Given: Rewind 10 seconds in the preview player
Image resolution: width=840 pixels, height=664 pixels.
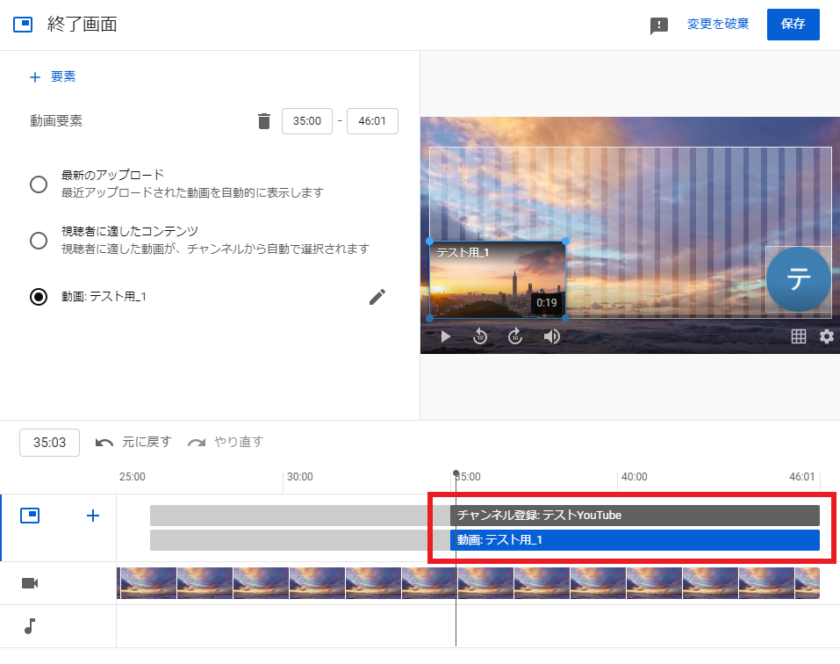Looking at the screenshot, I should pos(480,336).
